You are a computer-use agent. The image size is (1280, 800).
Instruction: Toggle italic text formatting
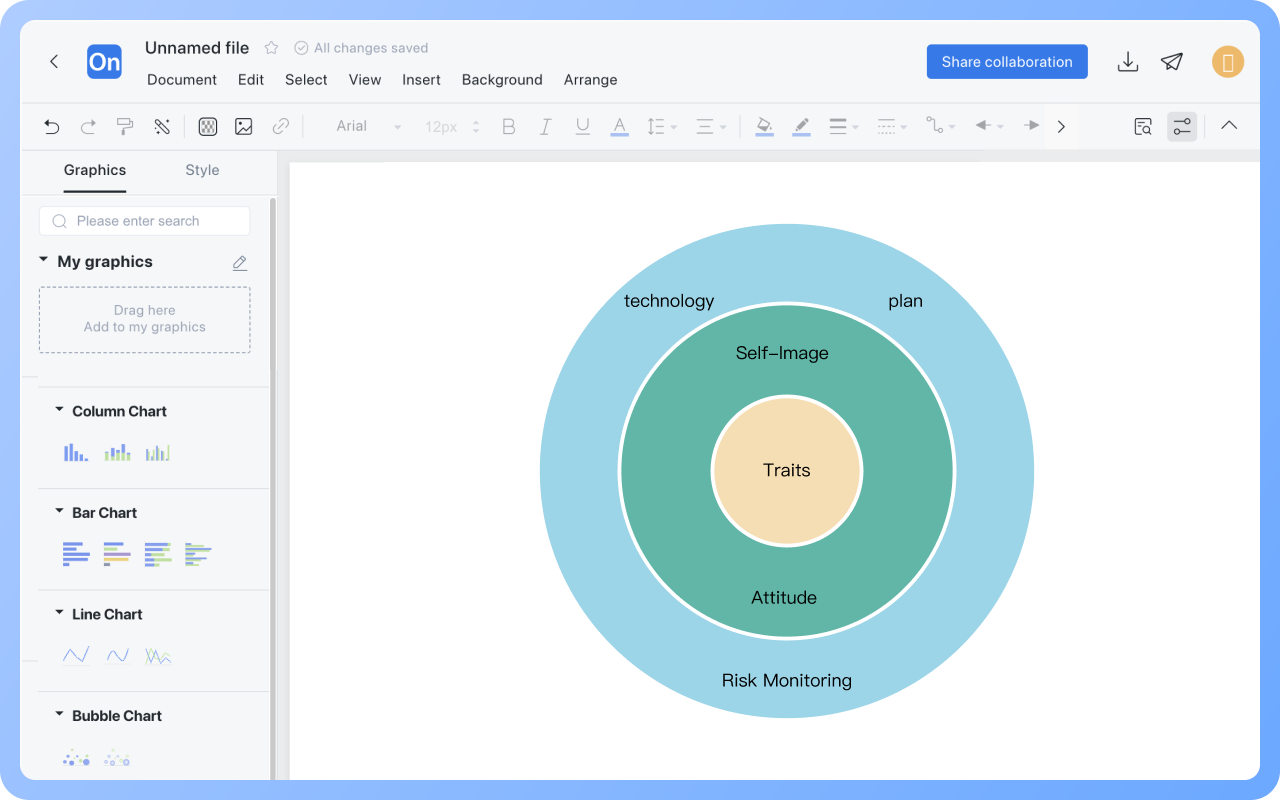click(546, 126)
